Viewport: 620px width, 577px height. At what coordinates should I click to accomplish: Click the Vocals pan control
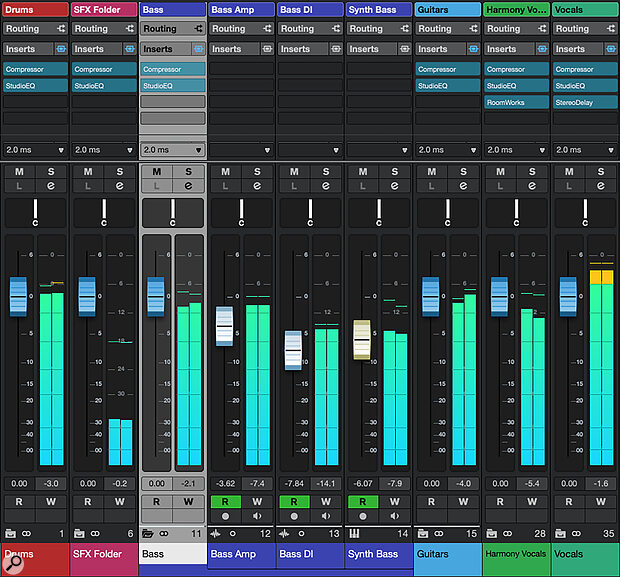[x=585, y=213]
